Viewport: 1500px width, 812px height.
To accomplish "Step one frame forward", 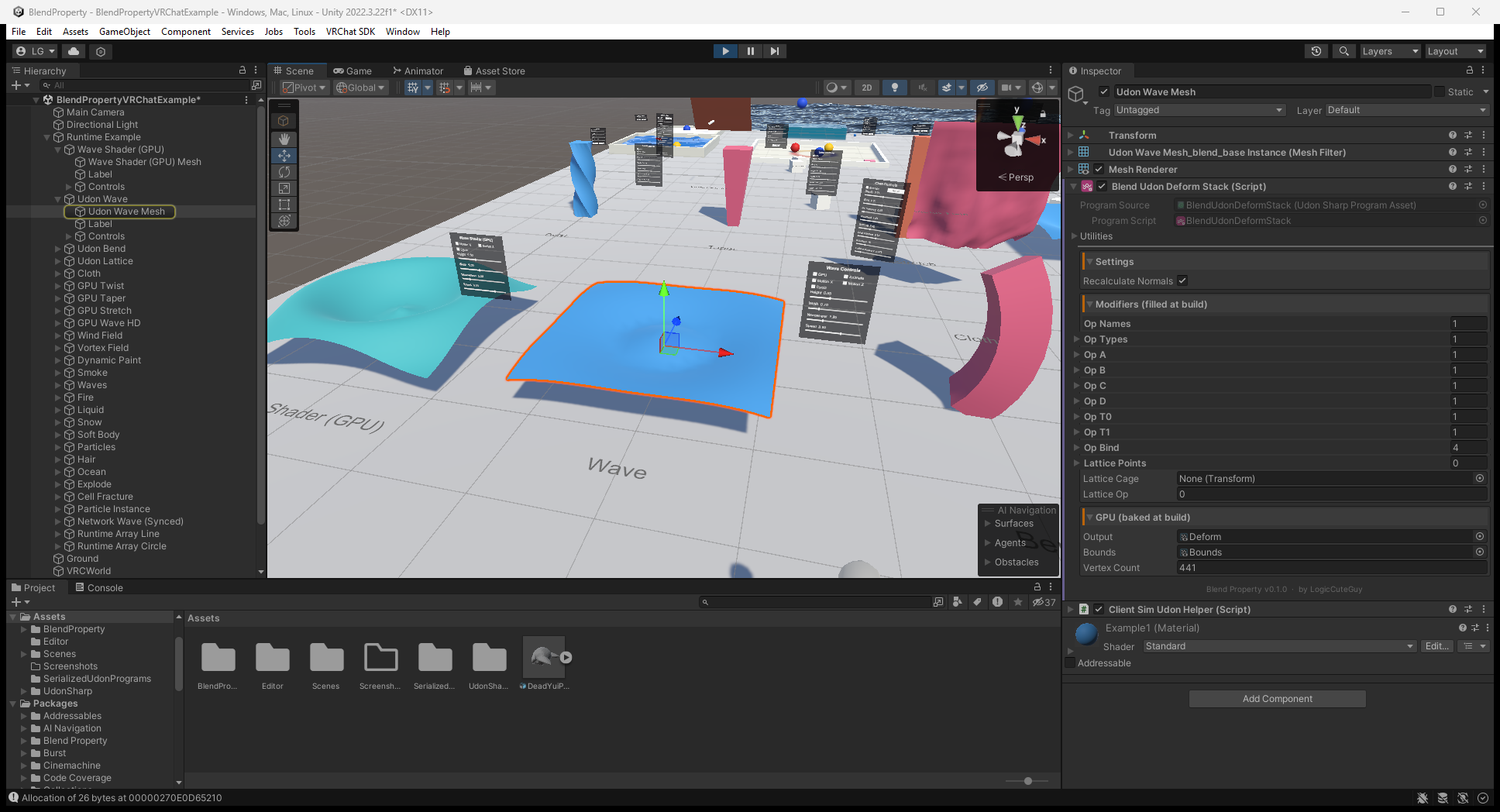I will 775,51.
